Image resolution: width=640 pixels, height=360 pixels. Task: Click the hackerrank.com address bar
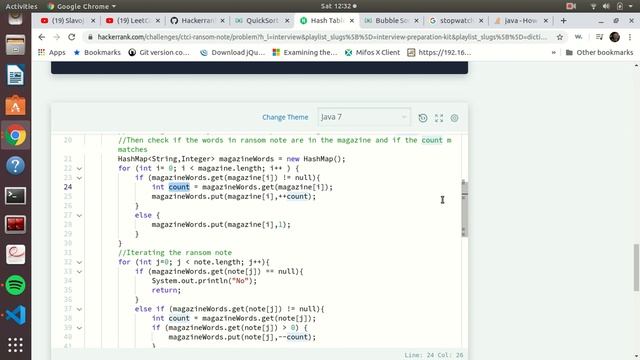[x=322, y=37]
